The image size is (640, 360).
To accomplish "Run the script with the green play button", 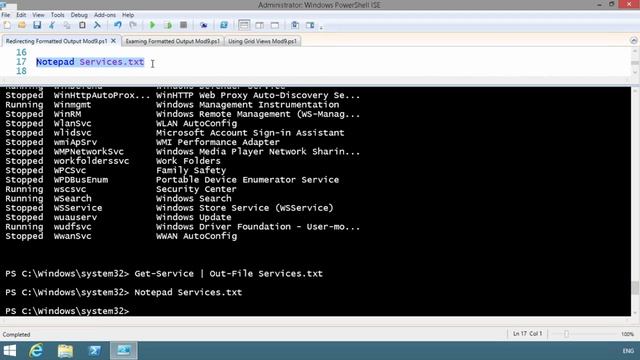I will click(152, 25).
